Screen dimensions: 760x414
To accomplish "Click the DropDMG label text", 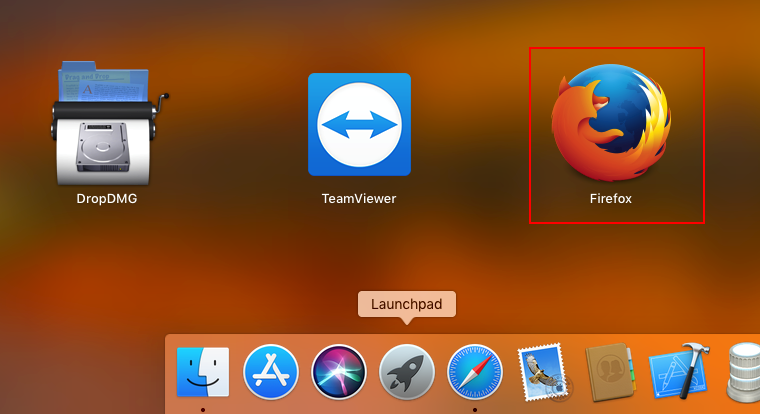I will tap(107, 199).
